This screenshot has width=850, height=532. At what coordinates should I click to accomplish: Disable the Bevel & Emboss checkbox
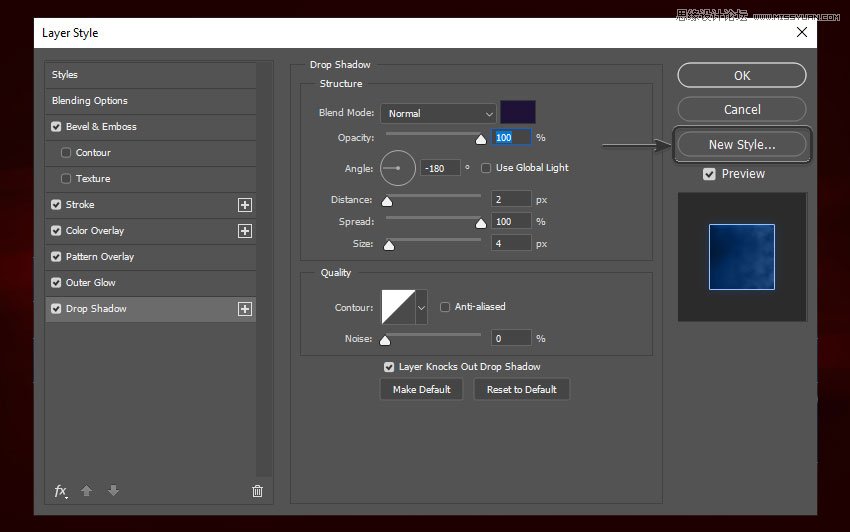tap(56, 127)
